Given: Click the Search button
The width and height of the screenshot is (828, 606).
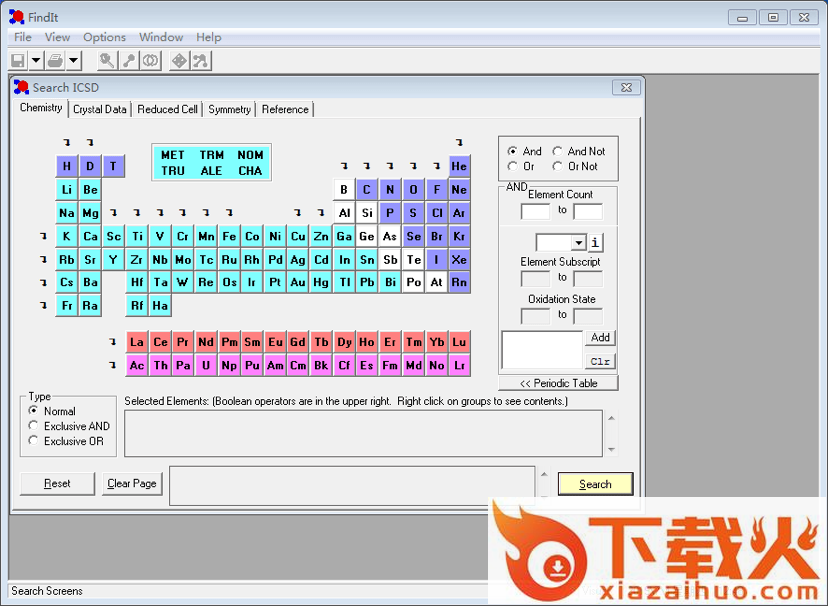Looking at the screenshot, I should pos(595,484).
